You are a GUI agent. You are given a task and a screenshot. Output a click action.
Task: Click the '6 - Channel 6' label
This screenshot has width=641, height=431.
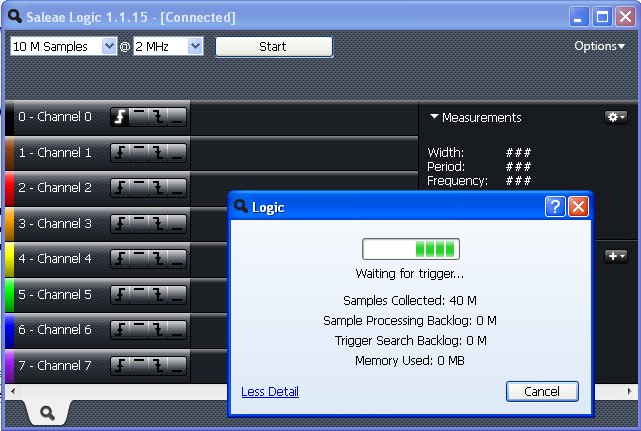(55, 330)
